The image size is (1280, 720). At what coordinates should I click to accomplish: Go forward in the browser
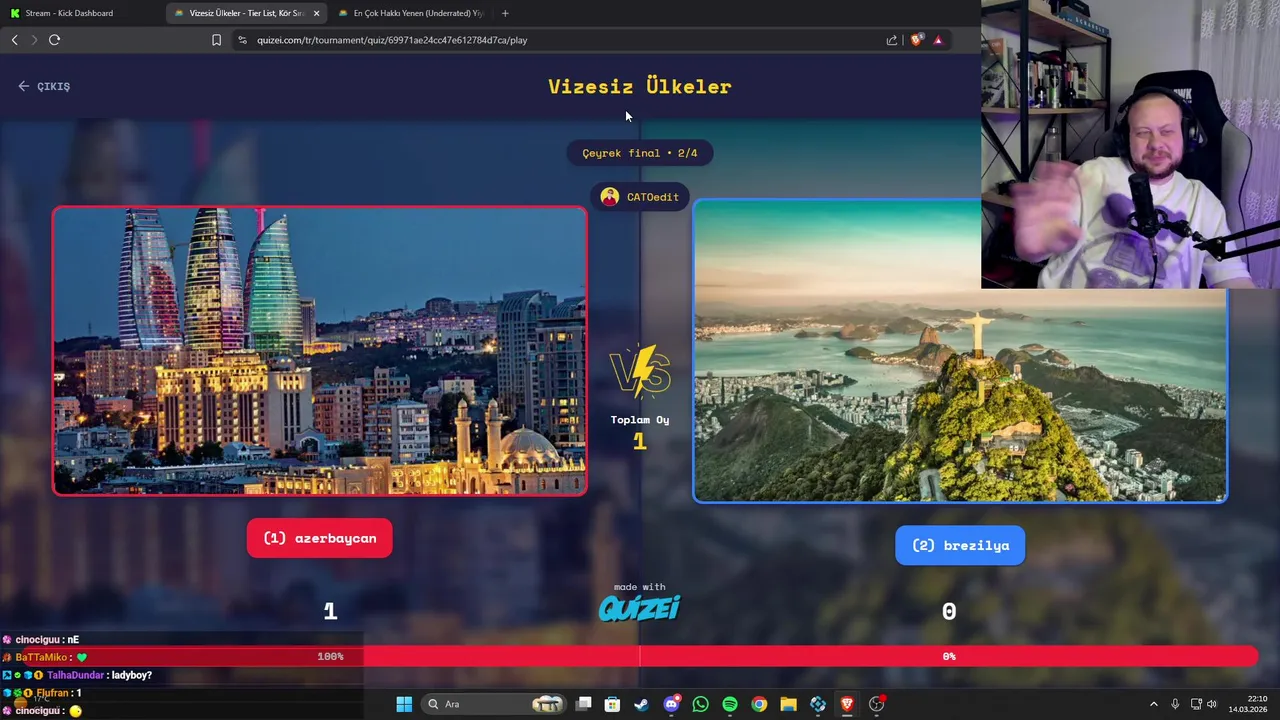coord(34,40)
